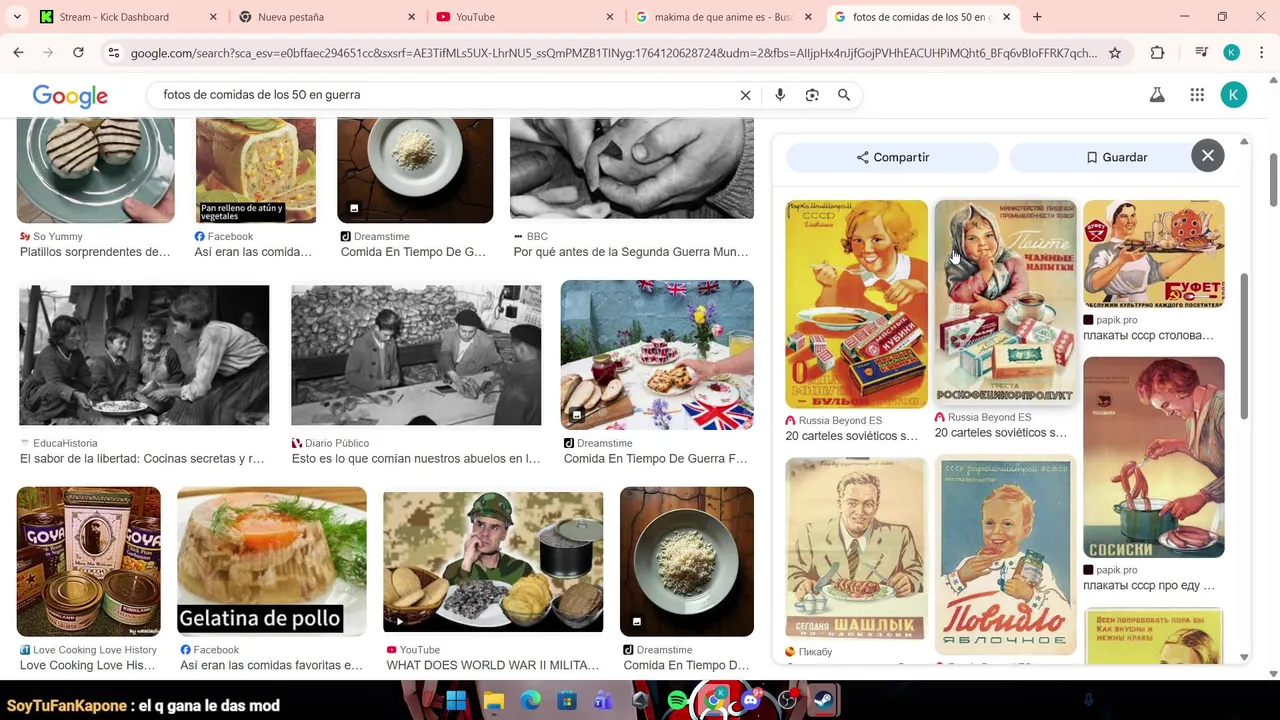
Task: Start voice search with microphone icon
Action: click(x=780, y=95)
